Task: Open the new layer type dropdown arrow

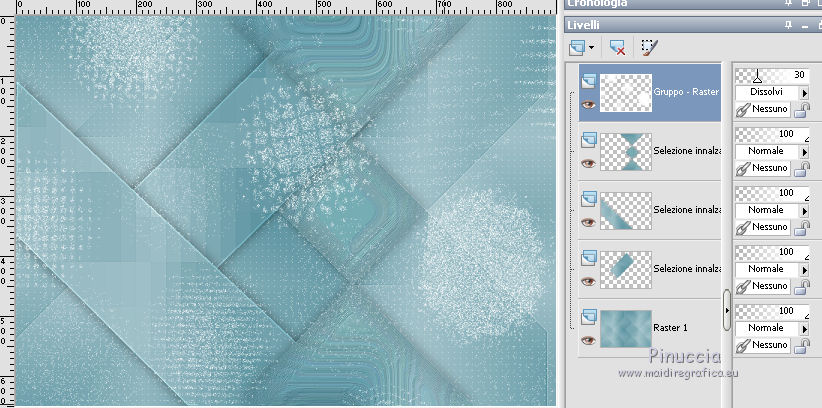Action: tap(592, 48)
